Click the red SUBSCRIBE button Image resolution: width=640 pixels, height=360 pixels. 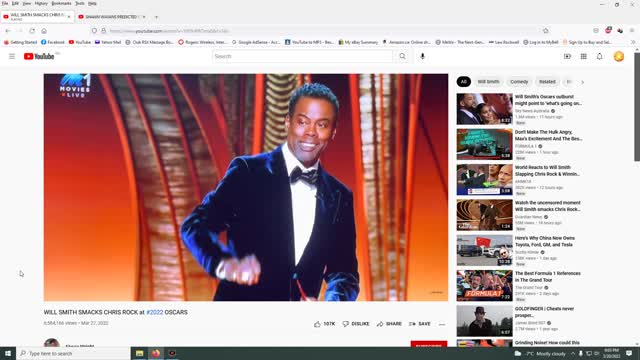[x=429, y=344]
